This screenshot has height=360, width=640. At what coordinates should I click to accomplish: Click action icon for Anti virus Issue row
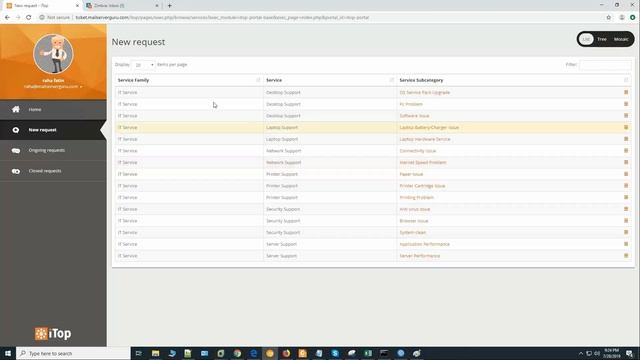pyautogui.click(x=626, y=209)
